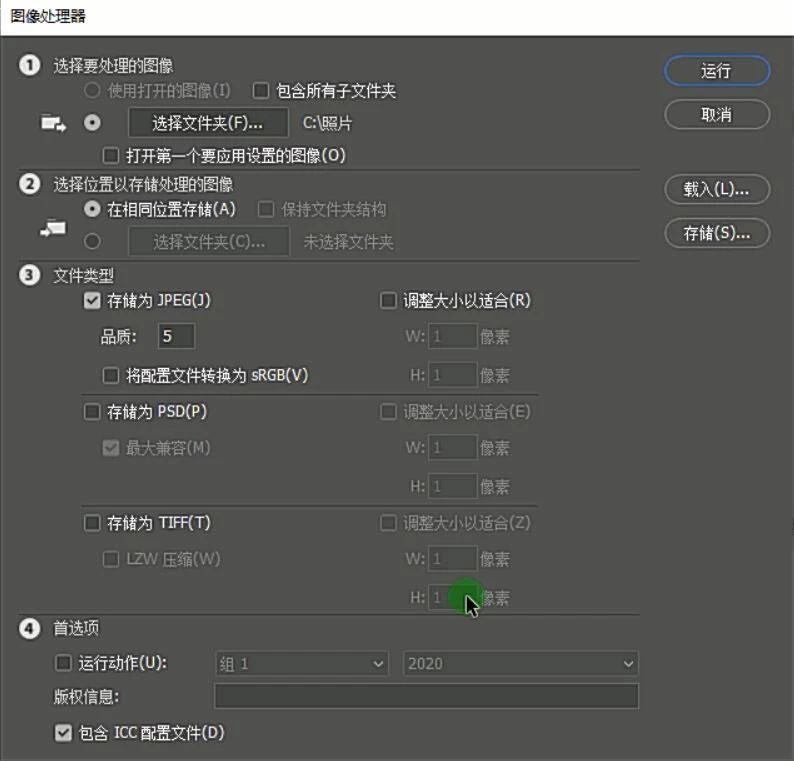Toggle the 最大兼容(M) checkbox
Viewport: 794px width, 761px height.
click(110, 448)
